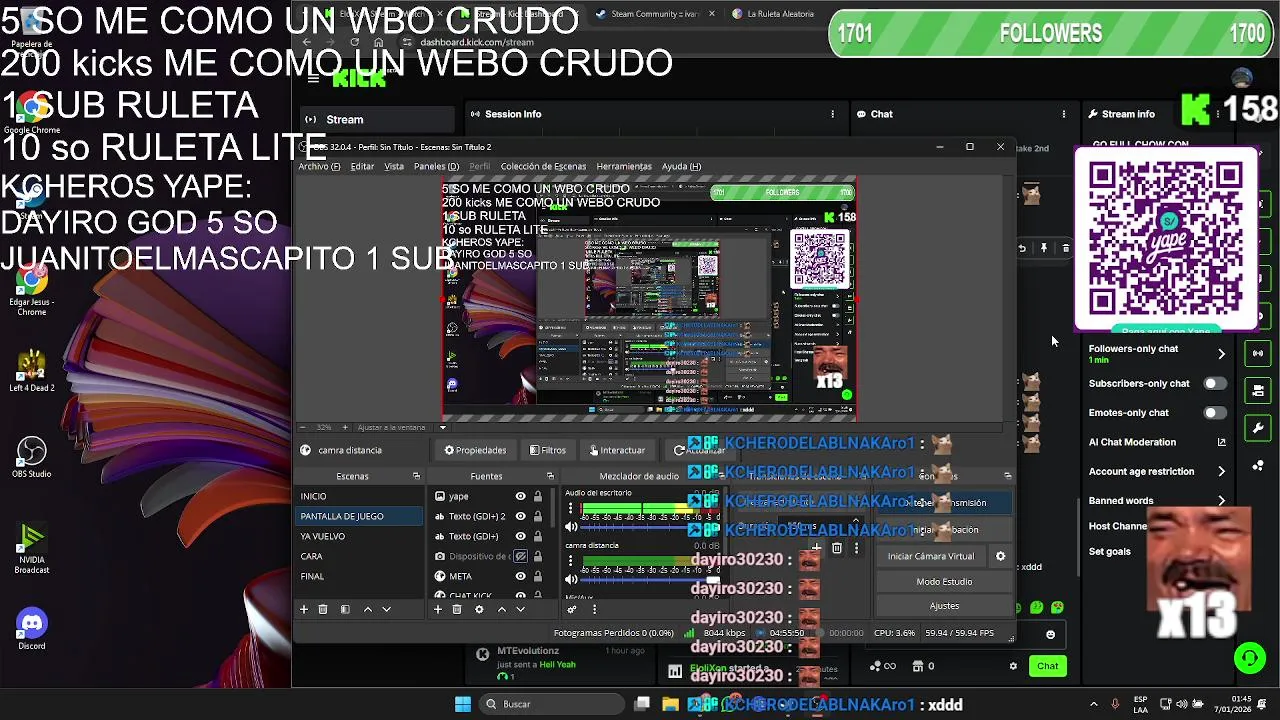
Task: Move scene up in Escenas toolbar
Action: click(x=367, y=609)
